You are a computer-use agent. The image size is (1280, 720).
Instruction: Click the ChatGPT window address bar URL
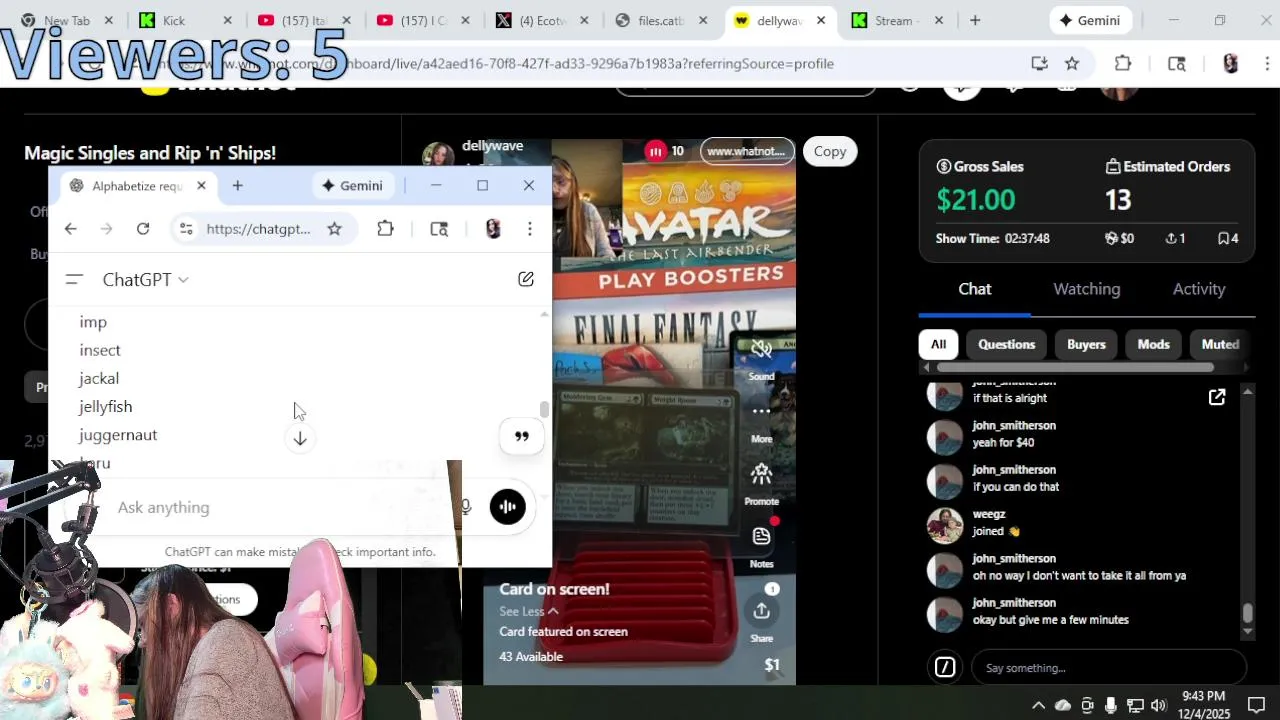click(259, 229)
